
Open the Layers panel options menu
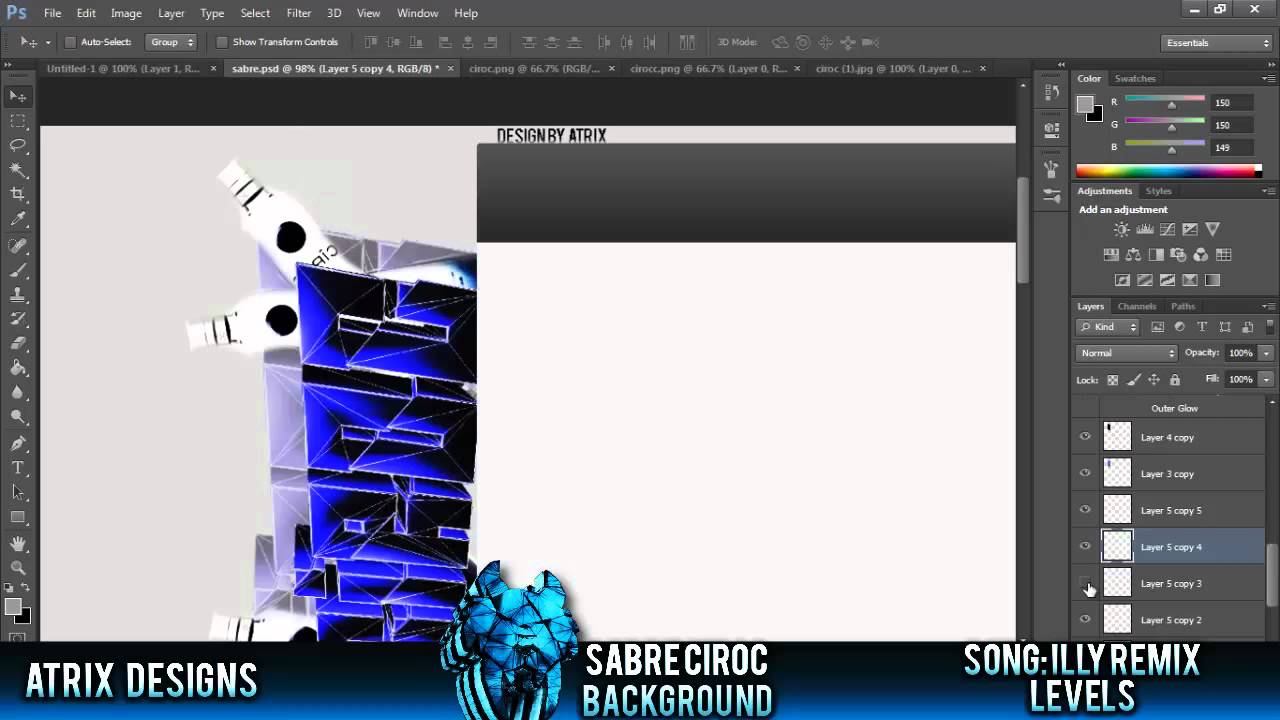click(1268, 306)
